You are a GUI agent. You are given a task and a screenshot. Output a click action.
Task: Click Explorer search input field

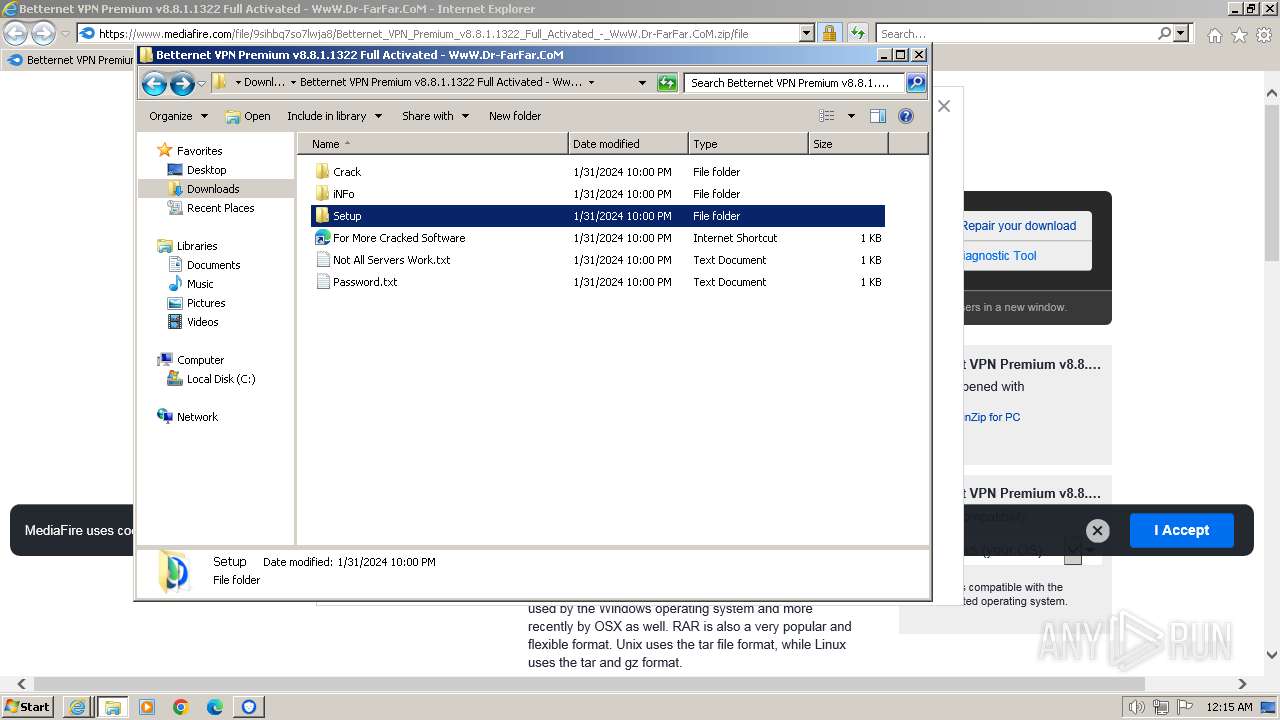[794, 83]
